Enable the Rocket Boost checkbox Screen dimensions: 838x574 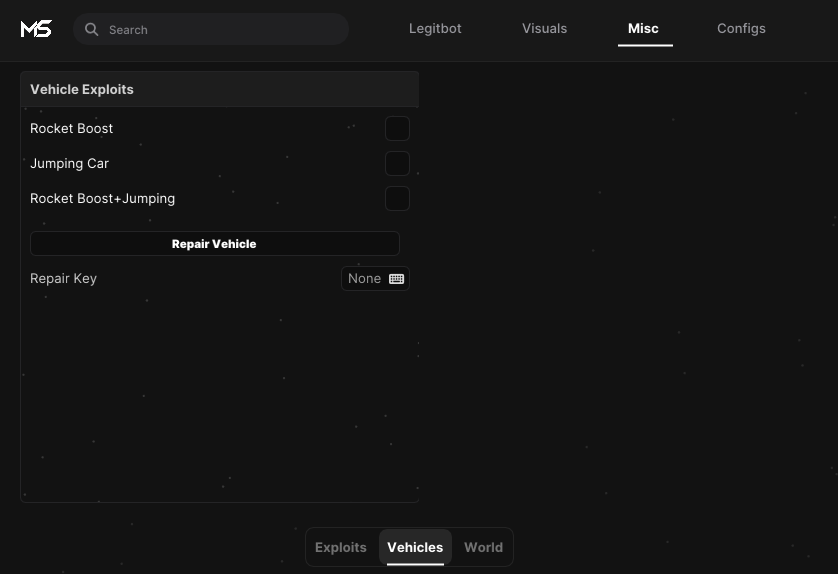pyautogui.click(x=398, y=128)
